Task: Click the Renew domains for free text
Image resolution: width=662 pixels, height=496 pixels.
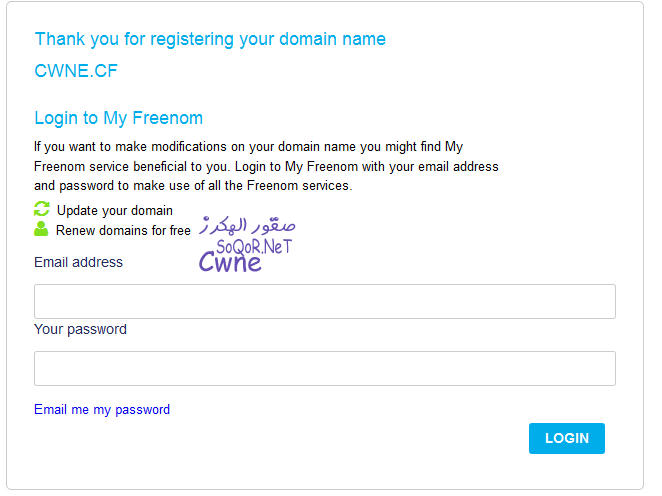Action: pos(123,230)
